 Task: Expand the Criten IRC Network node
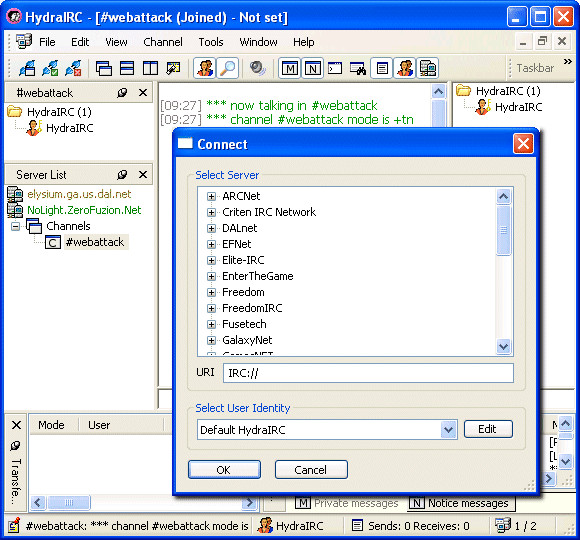click(211, 212)
